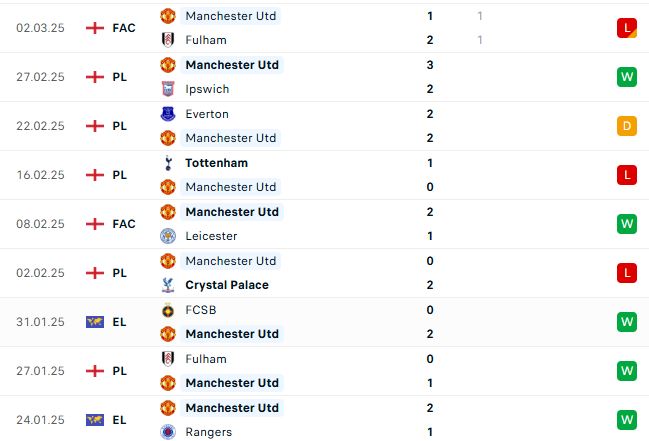Image resolution: width=649 pixels, height=441 pixels.
Task: Click the L badge for the Fulham FAC loss
Action: pos(627,28)
